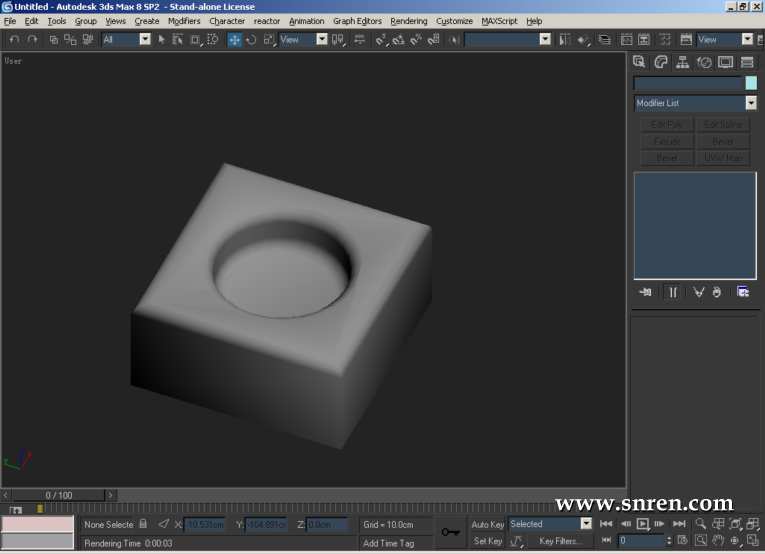Click the Key Filters... button
This screenshot has width=765, height=554.
click(560, 541)
